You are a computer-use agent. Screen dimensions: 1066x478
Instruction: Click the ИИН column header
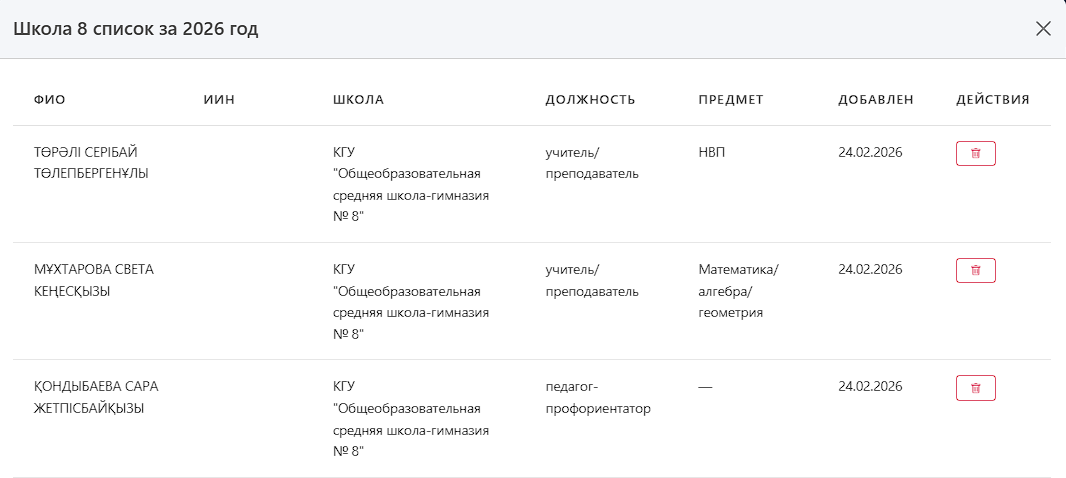click(219, 100)
